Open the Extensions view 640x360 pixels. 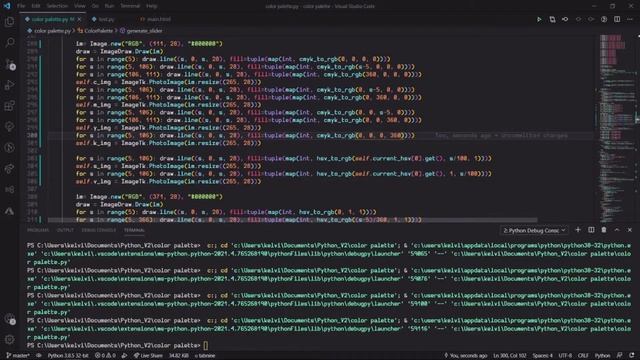click(9, 106)
